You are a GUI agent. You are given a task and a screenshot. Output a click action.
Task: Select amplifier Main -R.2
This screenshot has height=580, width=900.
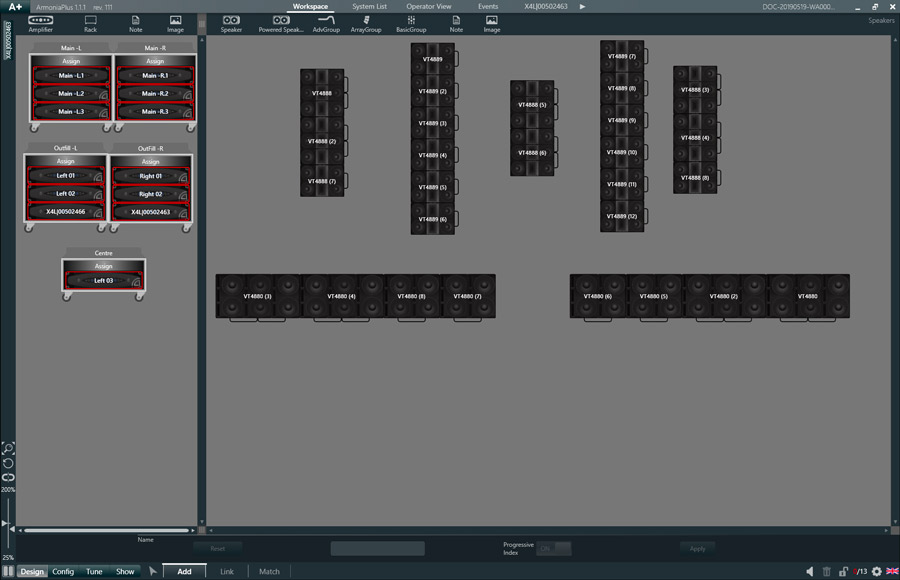click(155, 94)
